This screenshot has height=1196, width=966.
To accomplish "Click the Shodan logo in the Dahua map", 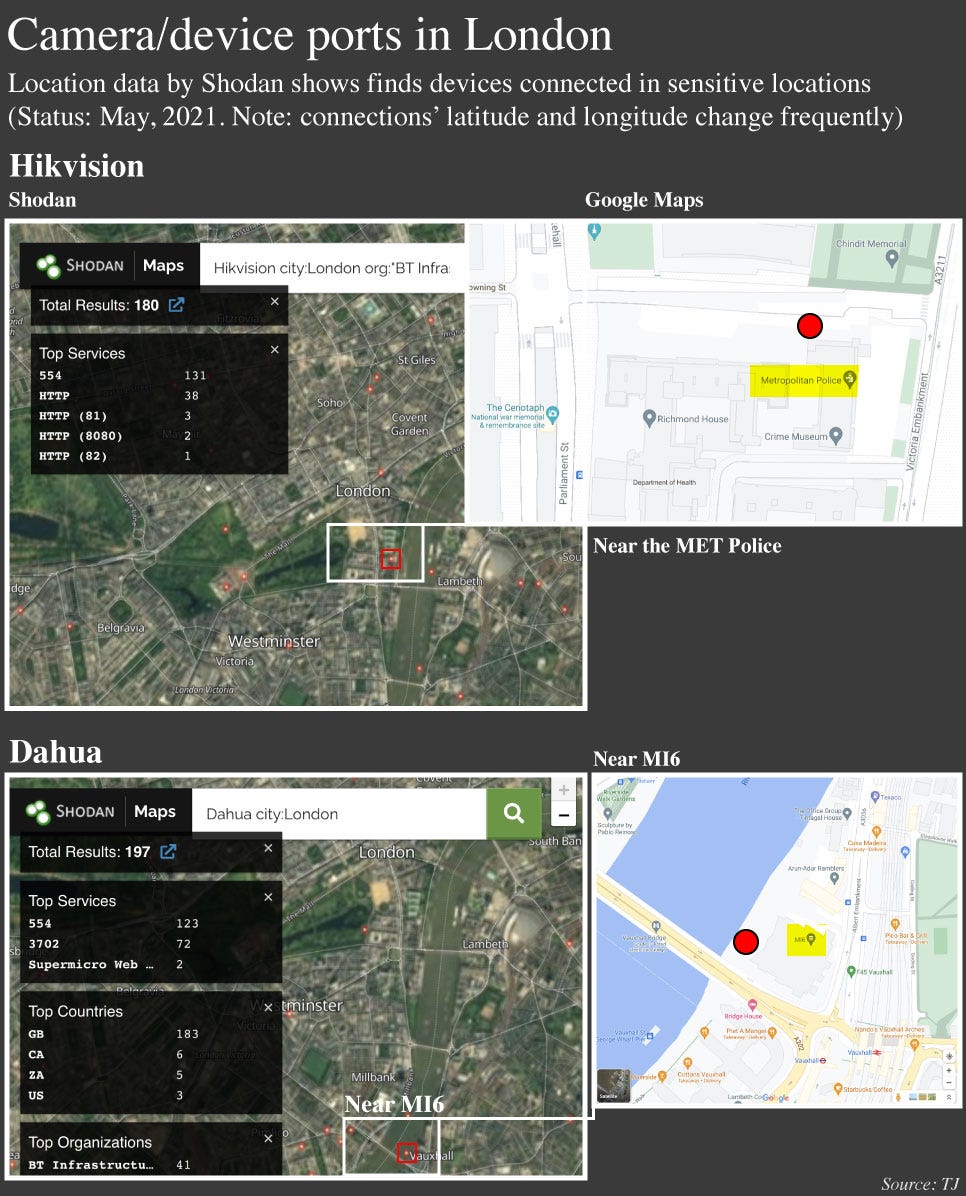I will 70,812.
